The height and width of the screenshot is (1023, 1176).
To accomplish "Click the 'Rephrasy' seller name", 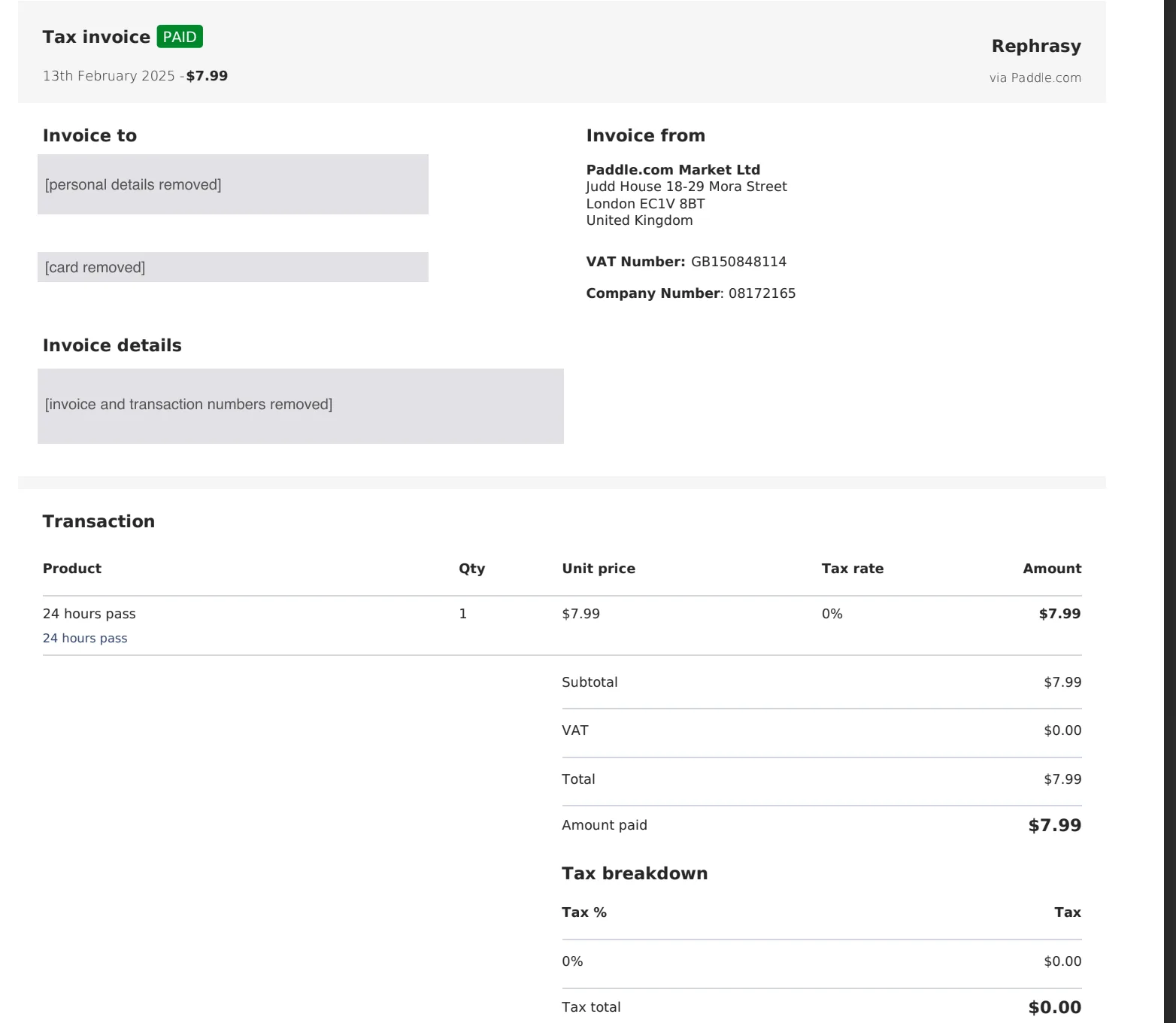I will tap(1036, 46).
